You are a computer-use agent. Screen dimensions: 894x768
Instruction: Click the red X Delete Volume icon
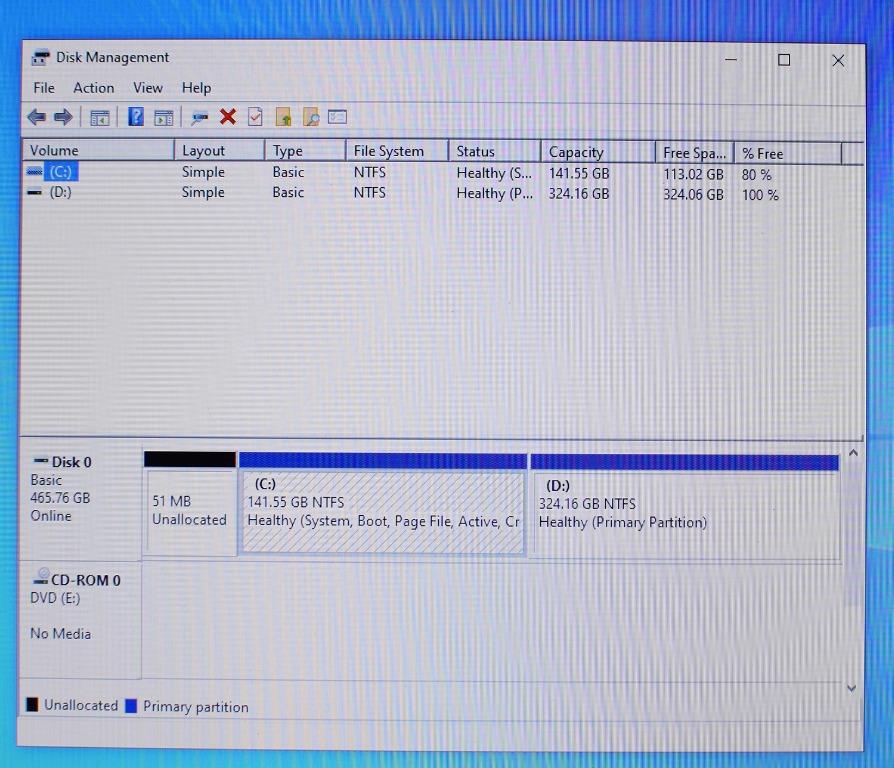click(x=227, y=117)
